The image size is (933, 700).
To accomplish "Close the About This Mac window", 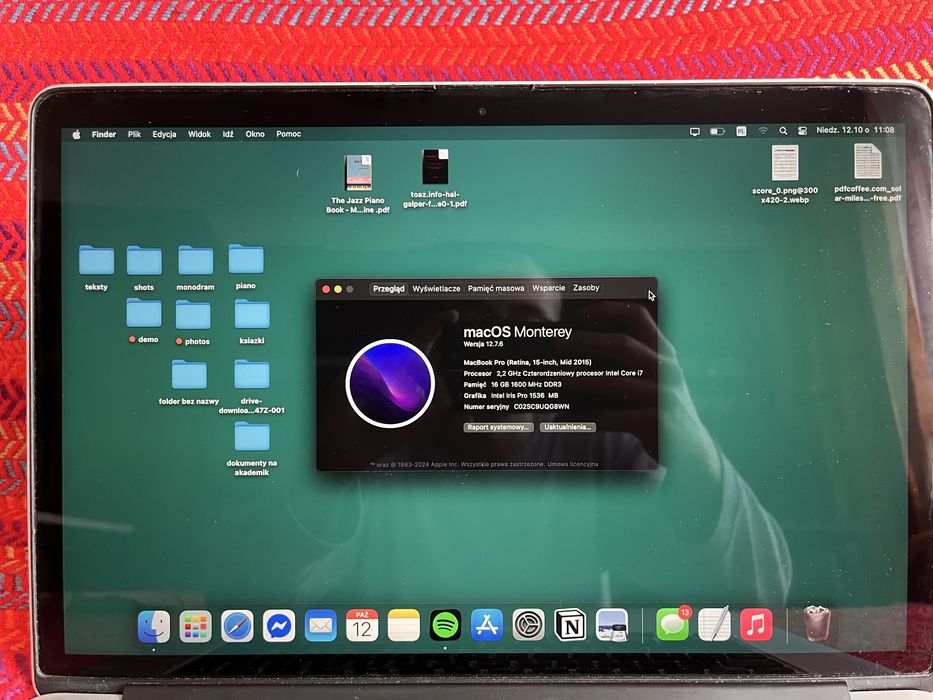I will (x=326, y=289).
